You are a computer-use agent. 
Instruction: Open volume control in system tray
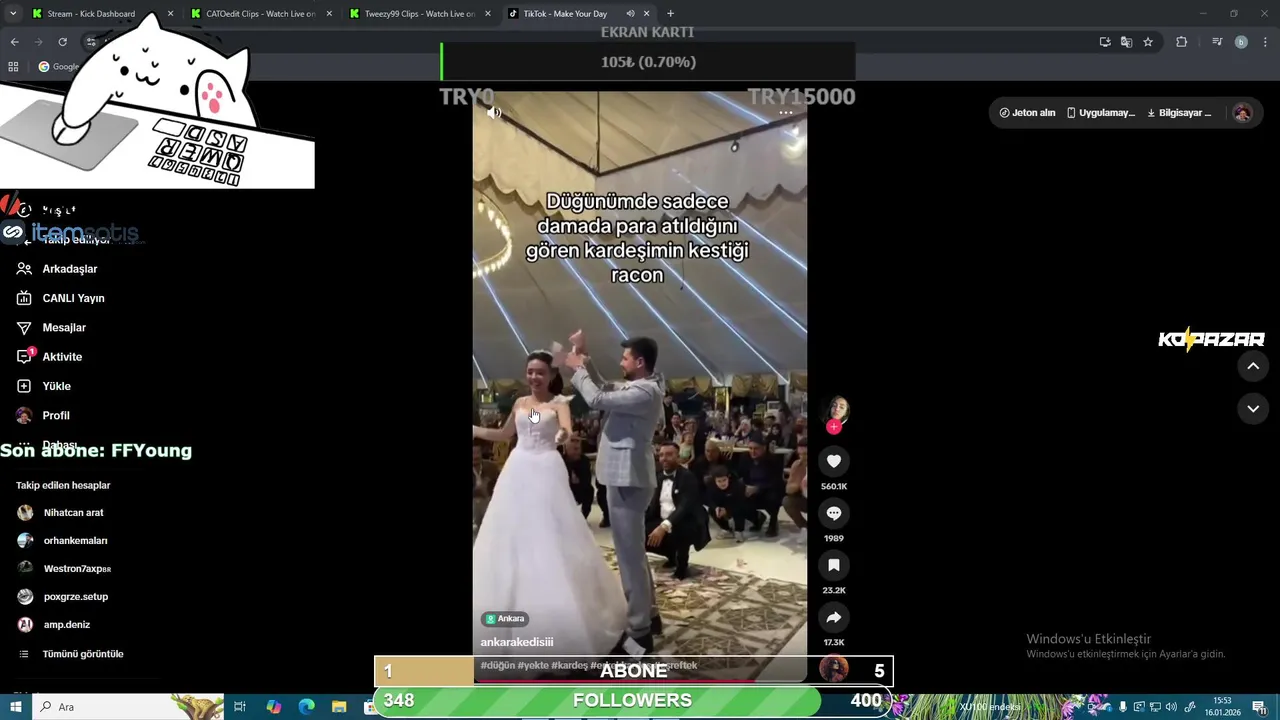pos(1171,707)
